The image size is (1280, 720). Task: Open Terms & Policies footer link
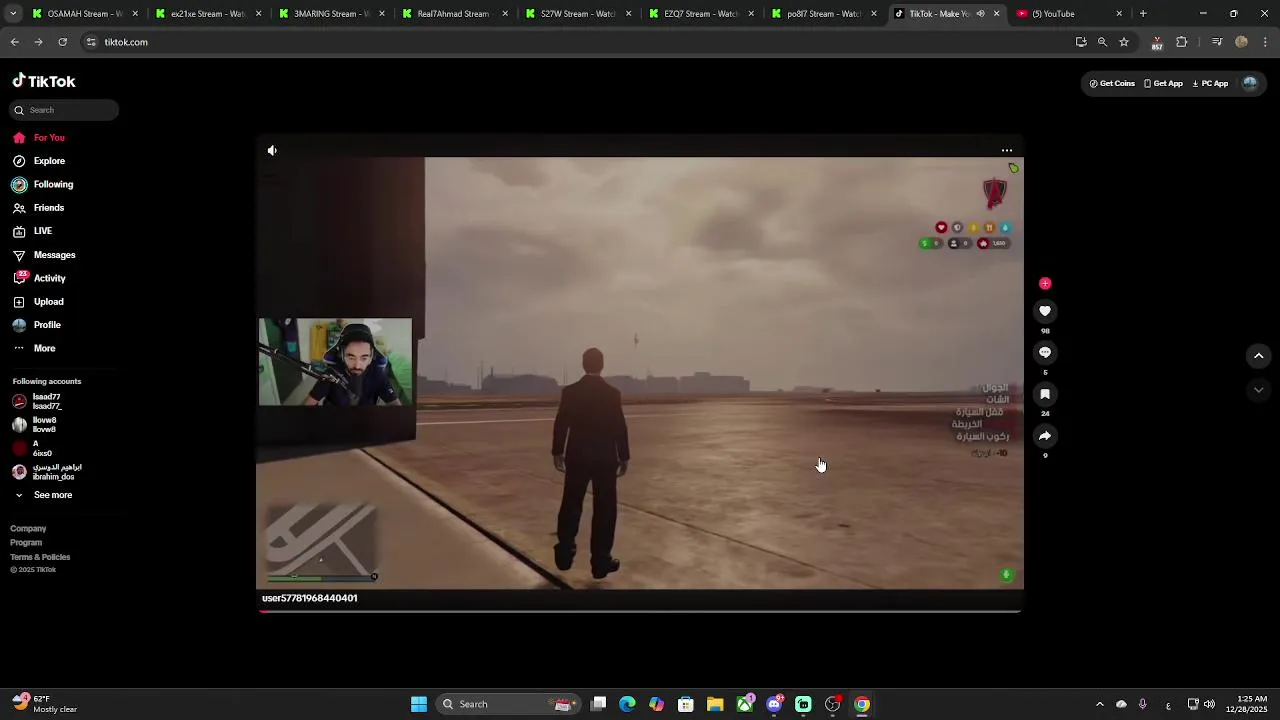tap(40, 557)
